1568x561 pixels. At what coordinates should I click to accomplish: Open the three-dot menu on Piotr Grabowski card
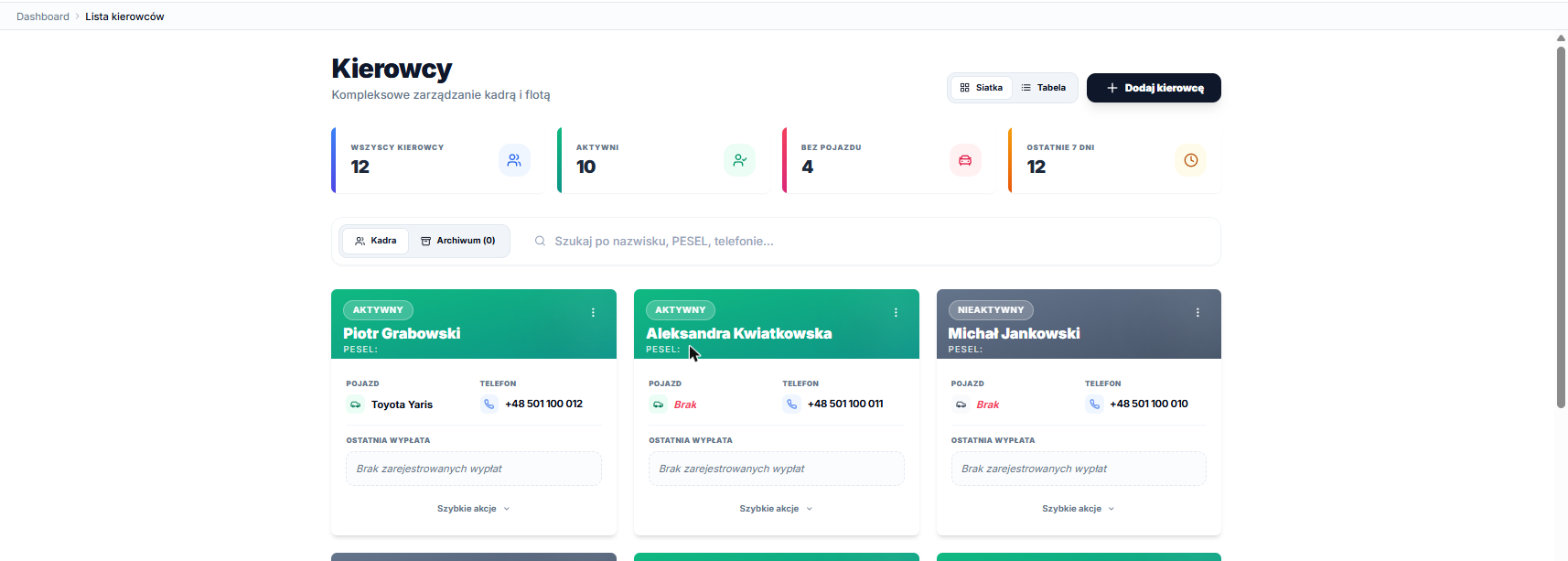tap(593, 312)
